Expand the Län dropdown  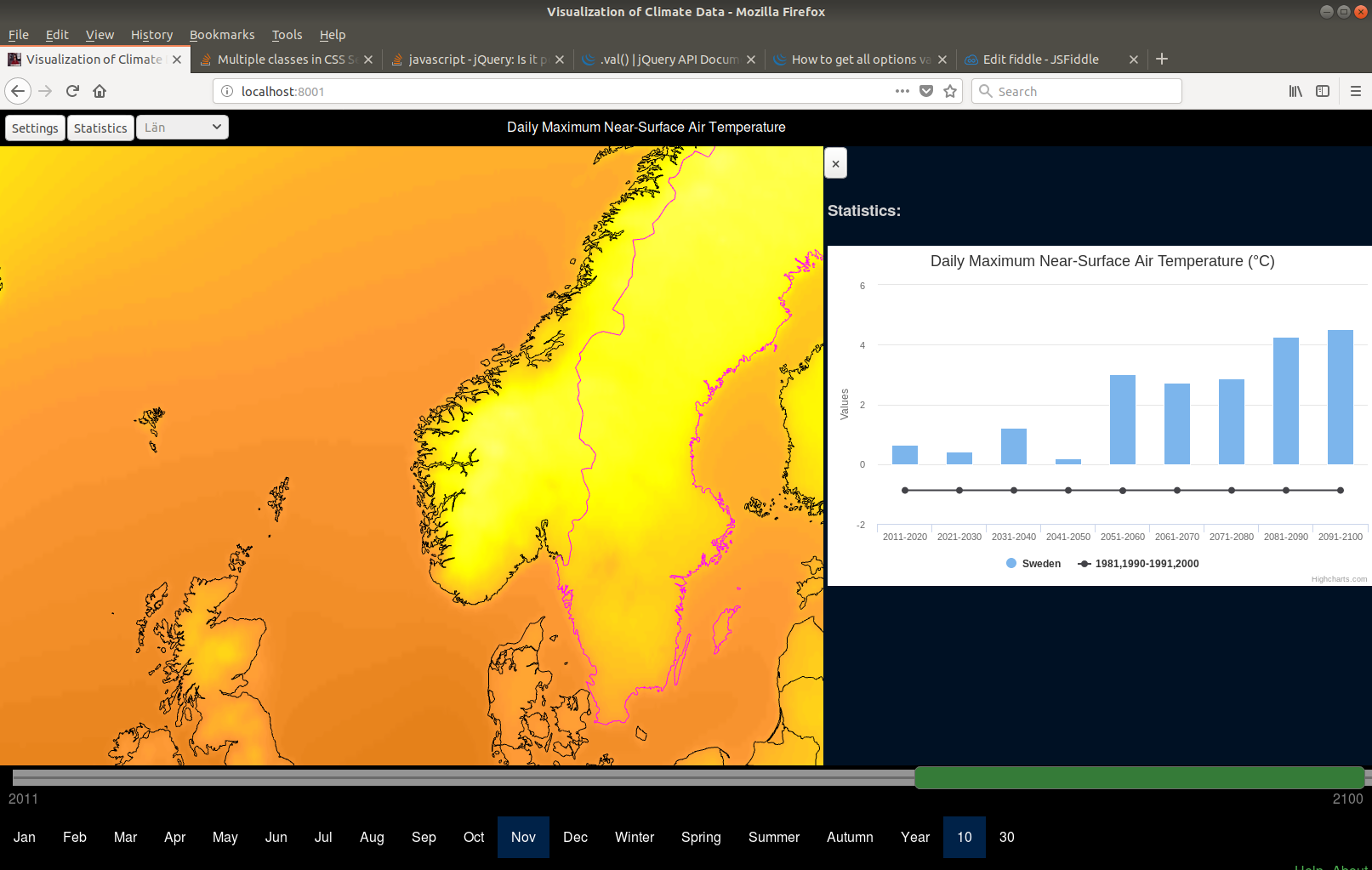click(x=182, y=128)
